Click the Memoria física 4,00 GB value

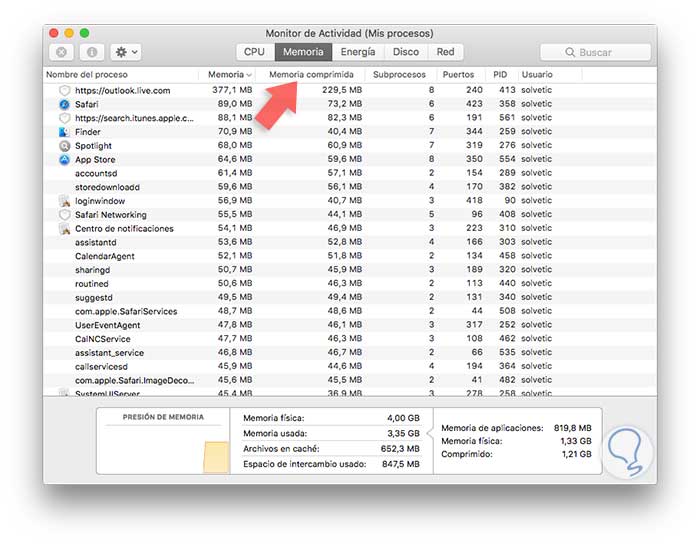(403, 418)
